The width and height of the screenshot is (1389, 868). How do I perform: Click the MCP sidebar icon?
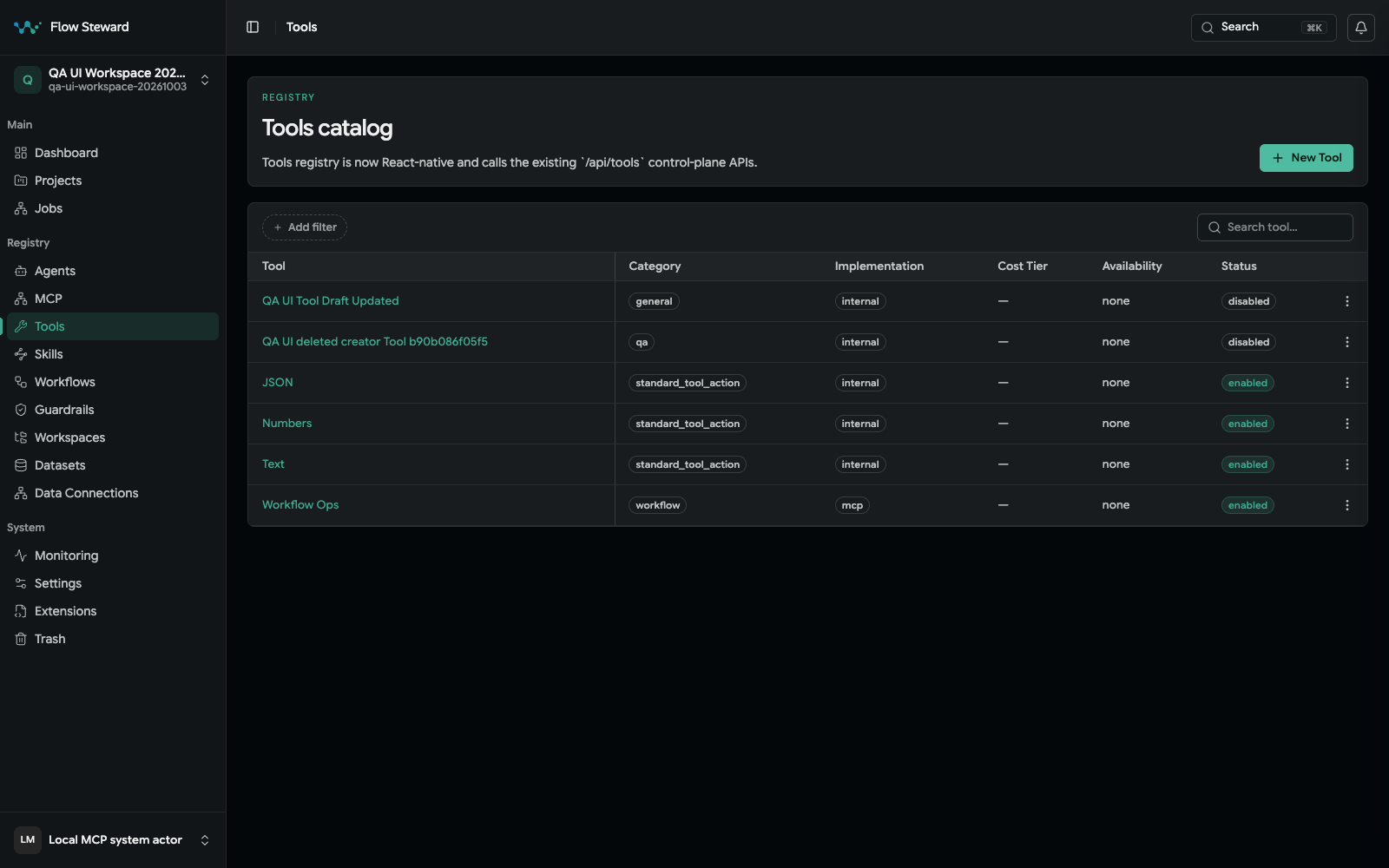coord(21,299)
